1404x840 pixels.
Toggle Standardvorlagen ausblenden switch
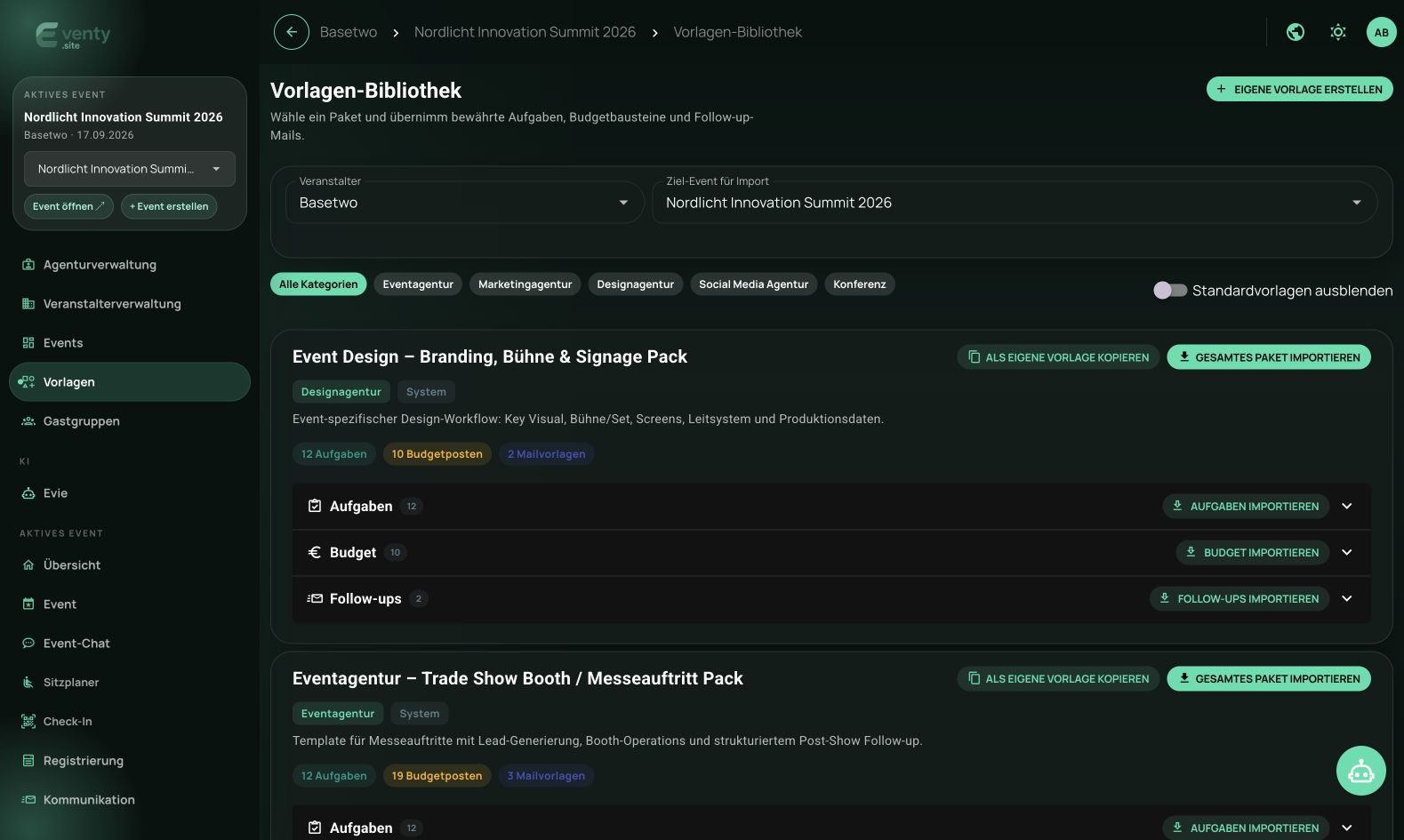coord(1170,291)
